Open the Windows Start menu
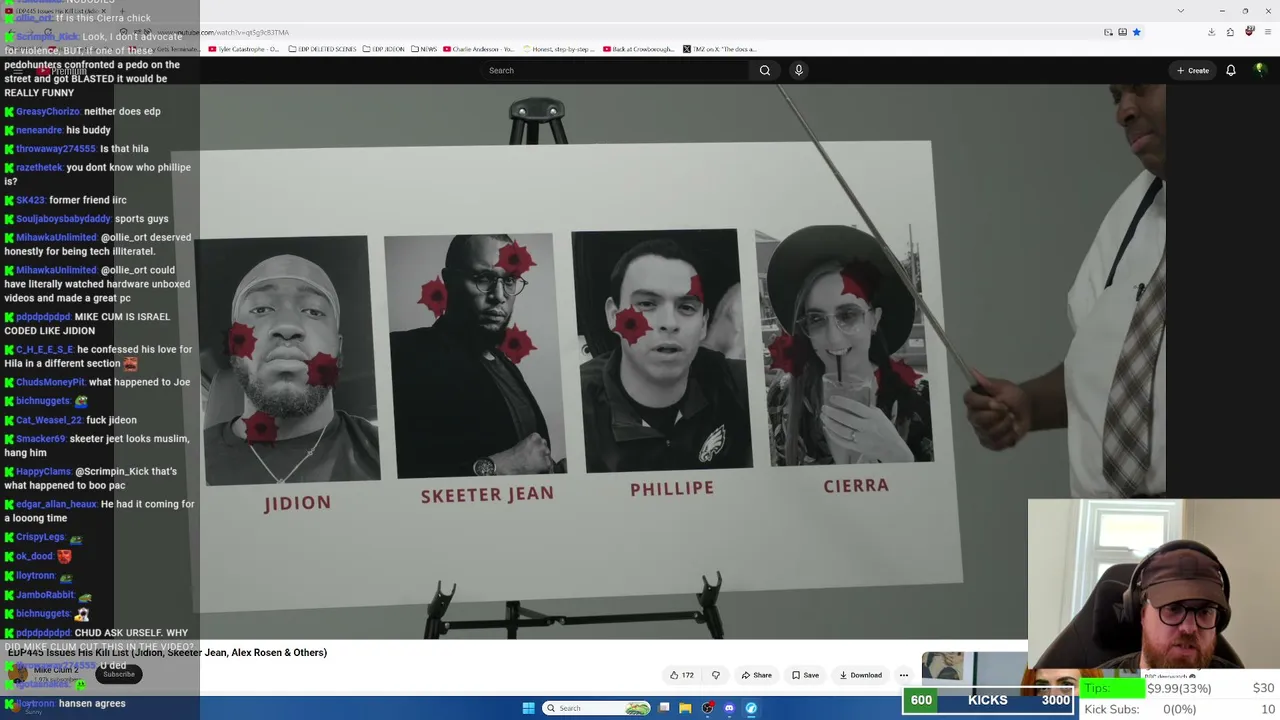Image resolution: width=1280 pixels, height=720 pixels. (x=529, y=708)
